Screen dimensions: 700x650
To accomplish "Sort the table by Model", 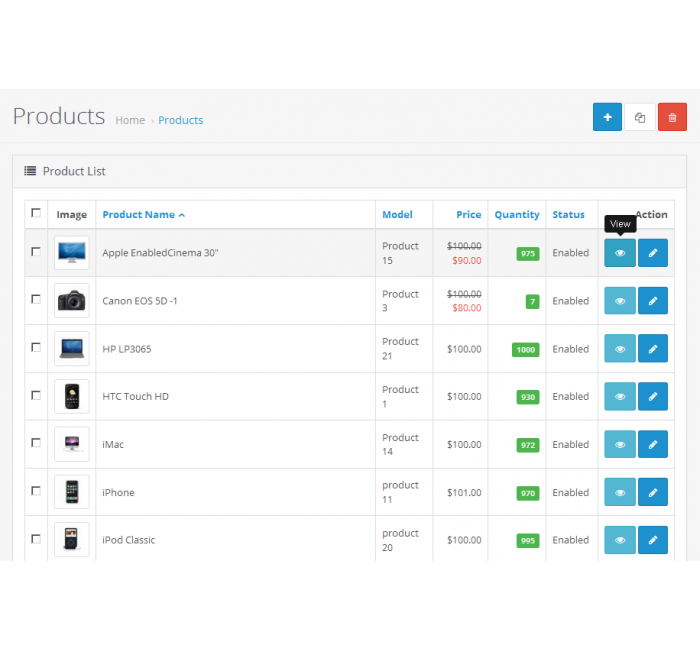I will click(397, 215).
